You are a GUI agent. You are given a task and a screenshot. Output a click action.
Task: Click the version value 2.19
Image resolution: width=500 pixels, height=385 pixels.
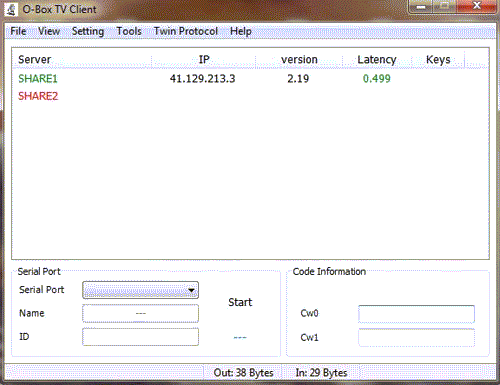pos(298,79)
